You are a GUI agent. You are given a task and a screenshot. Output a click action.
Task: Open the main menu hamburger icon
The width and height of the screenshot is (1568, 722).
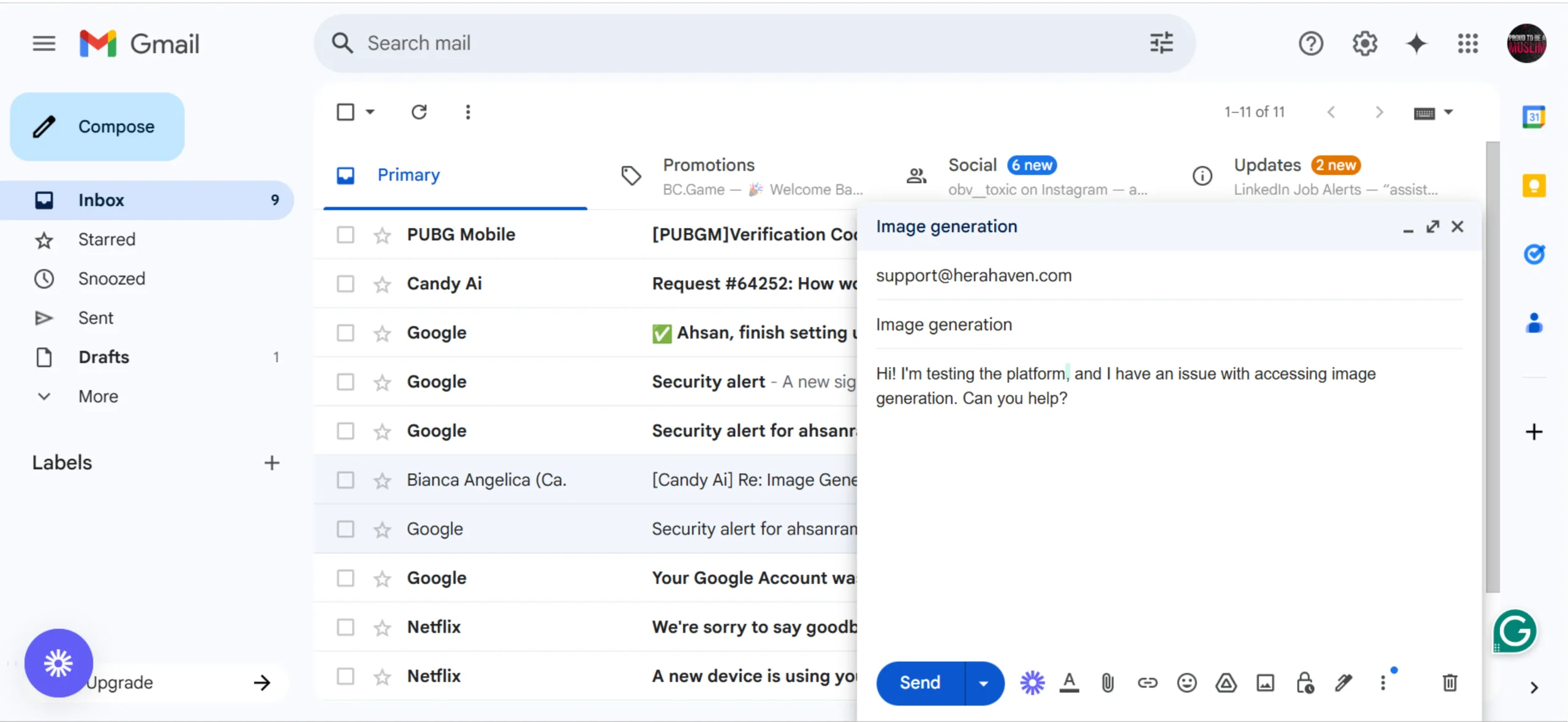coord(43,44)
